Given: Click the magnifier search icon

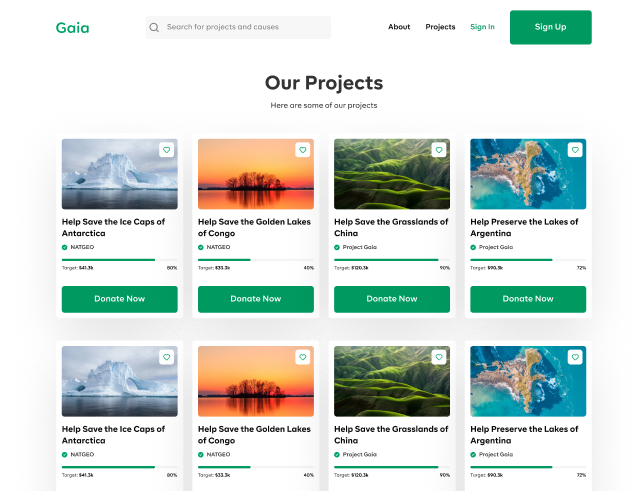Looking at the screenshot, I should pyautogui.click(x=154, y=27).
